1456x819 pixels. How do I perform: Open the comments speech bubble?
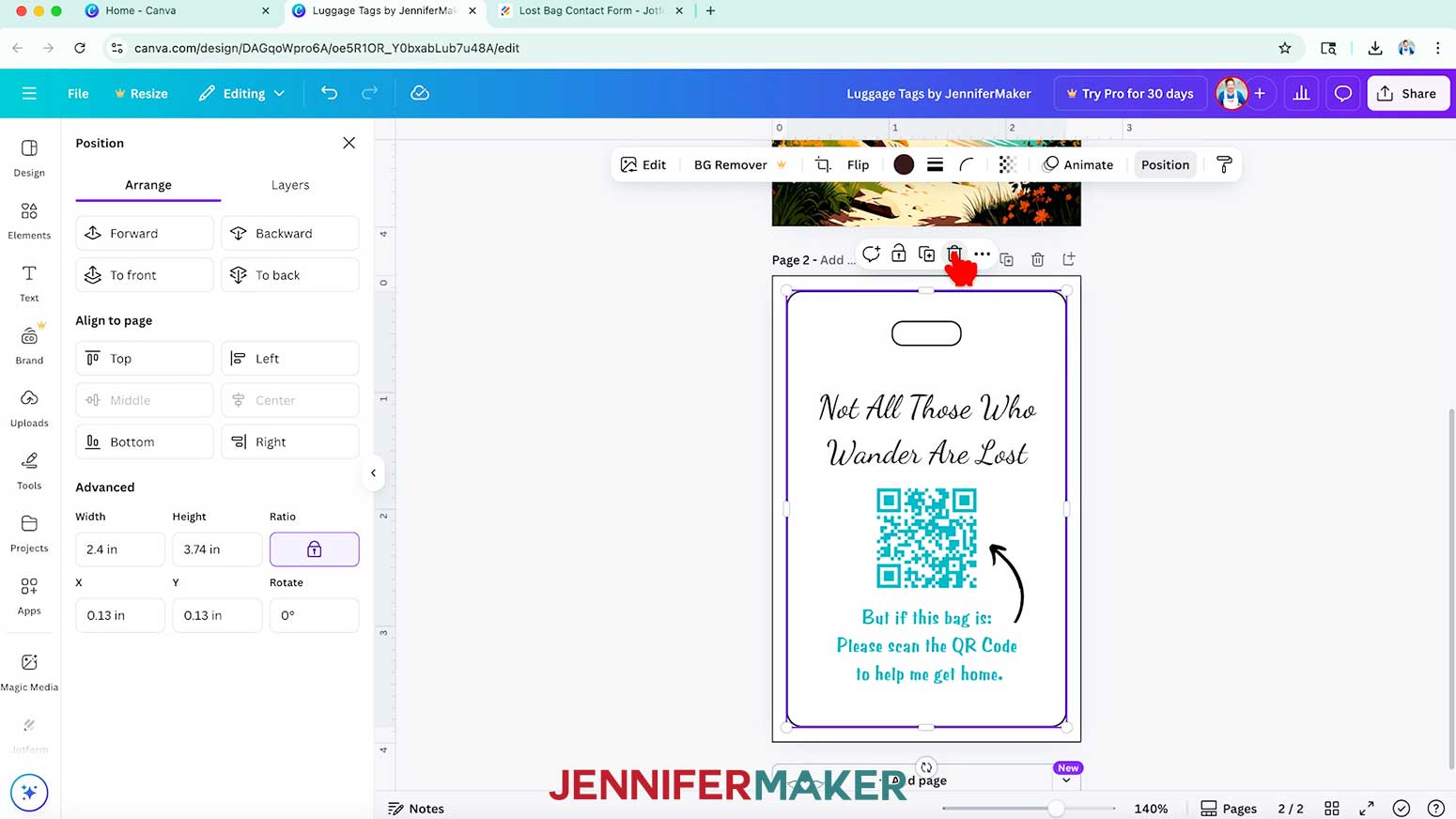1343,93
